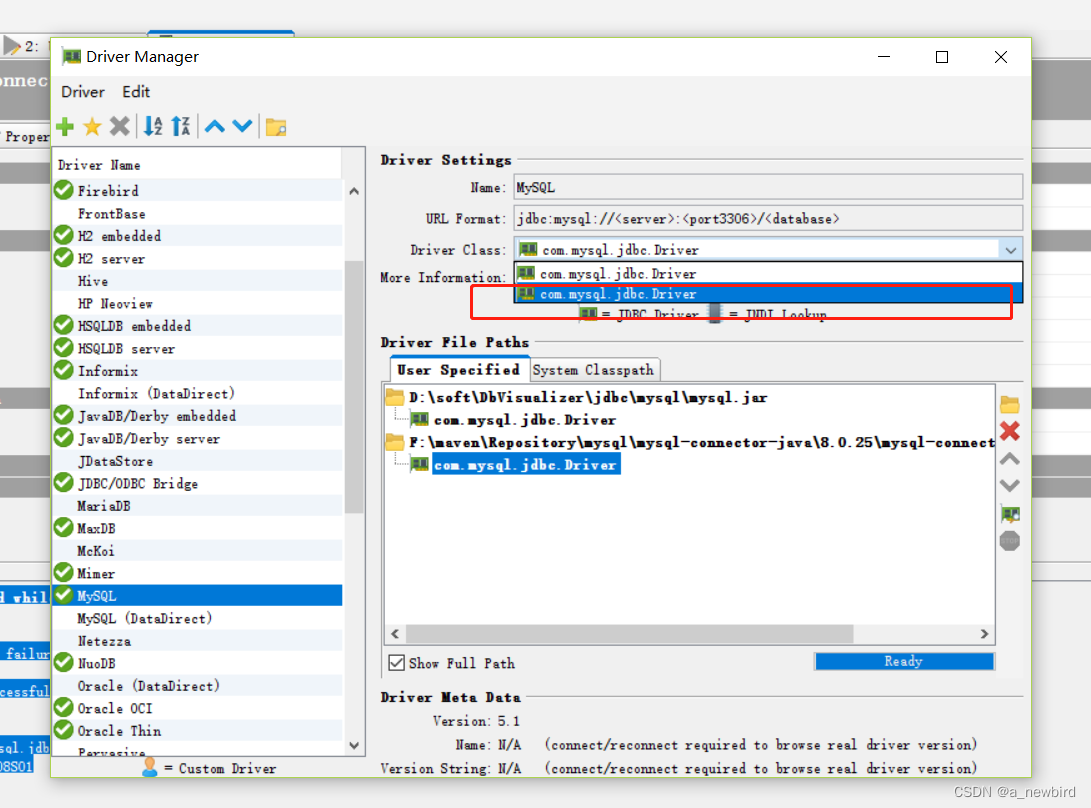Sort driver list descending
This screenshot has width=1091, height=808.
click(x=179, y=126)
